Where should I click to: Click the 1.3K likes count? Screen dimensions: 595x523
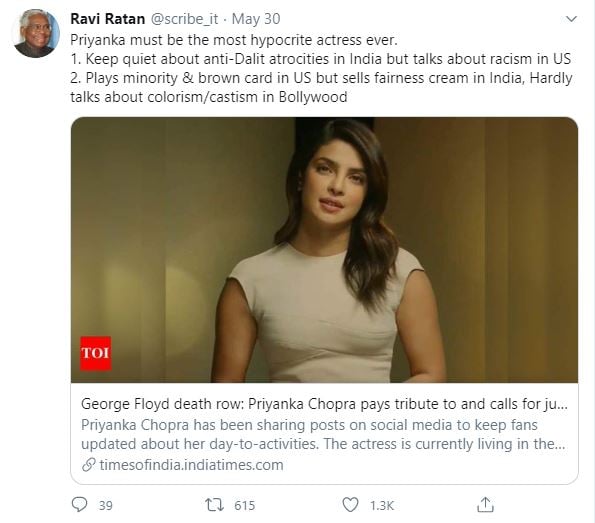coord(382,506)
